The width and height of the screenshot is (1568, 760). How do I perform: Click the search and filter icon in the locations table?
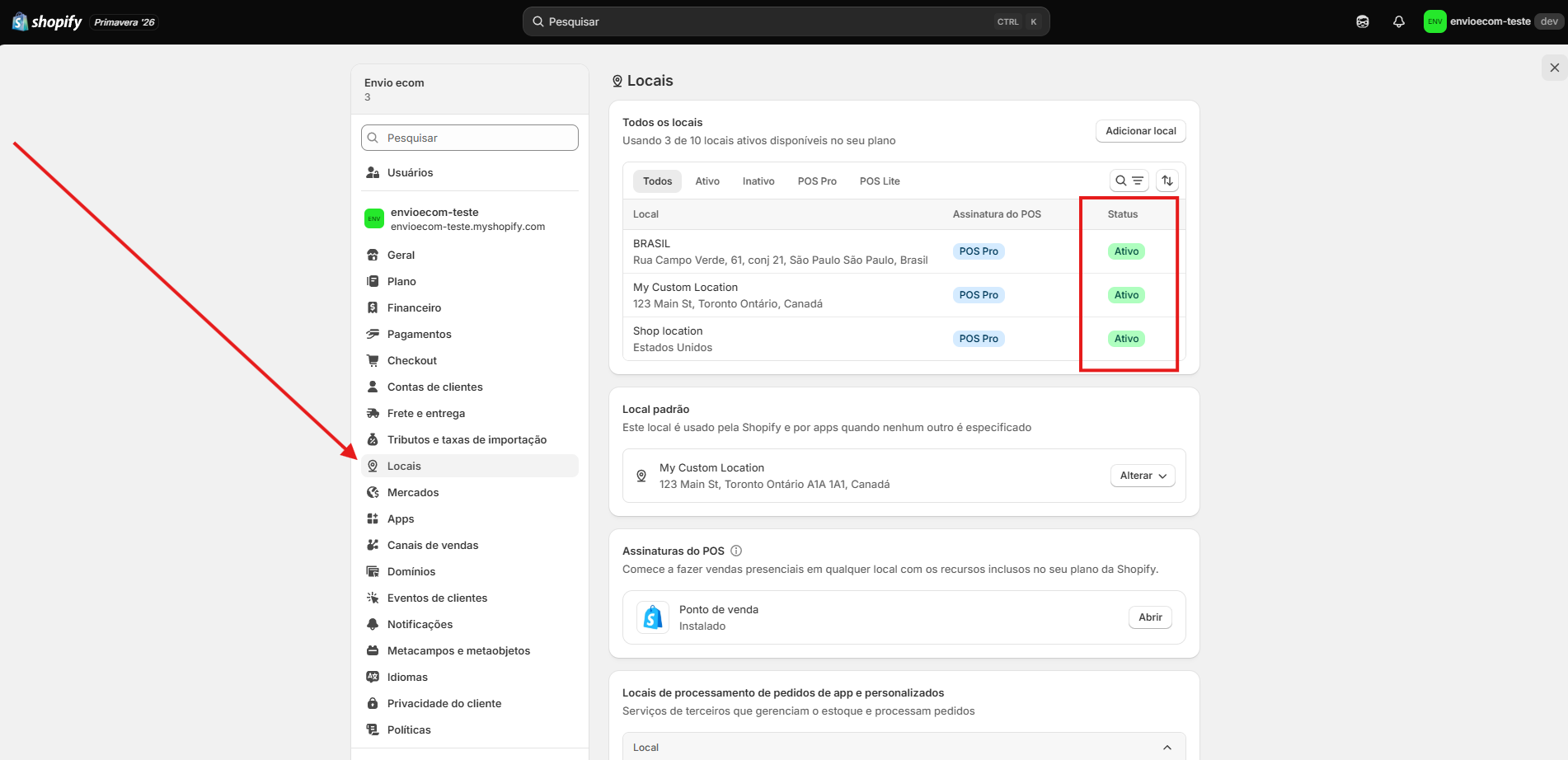[1129, 181]
